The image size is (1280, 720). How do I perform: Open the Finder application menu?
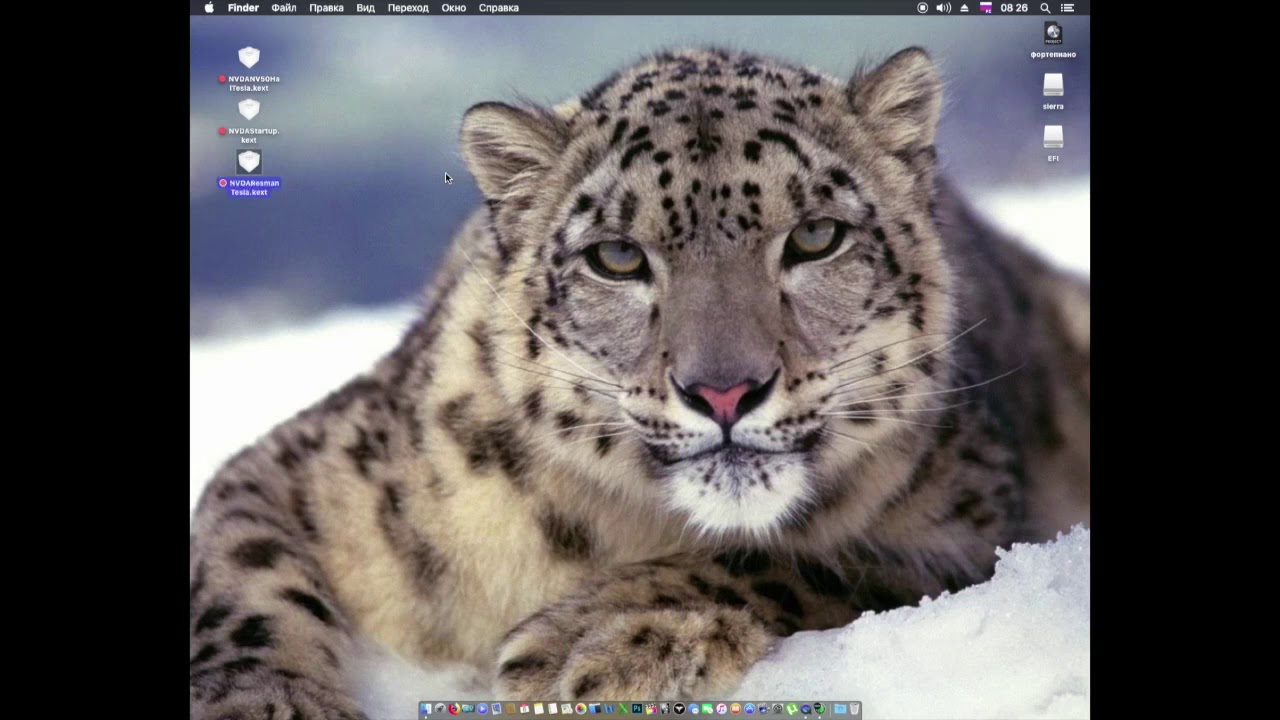[243, 8]
